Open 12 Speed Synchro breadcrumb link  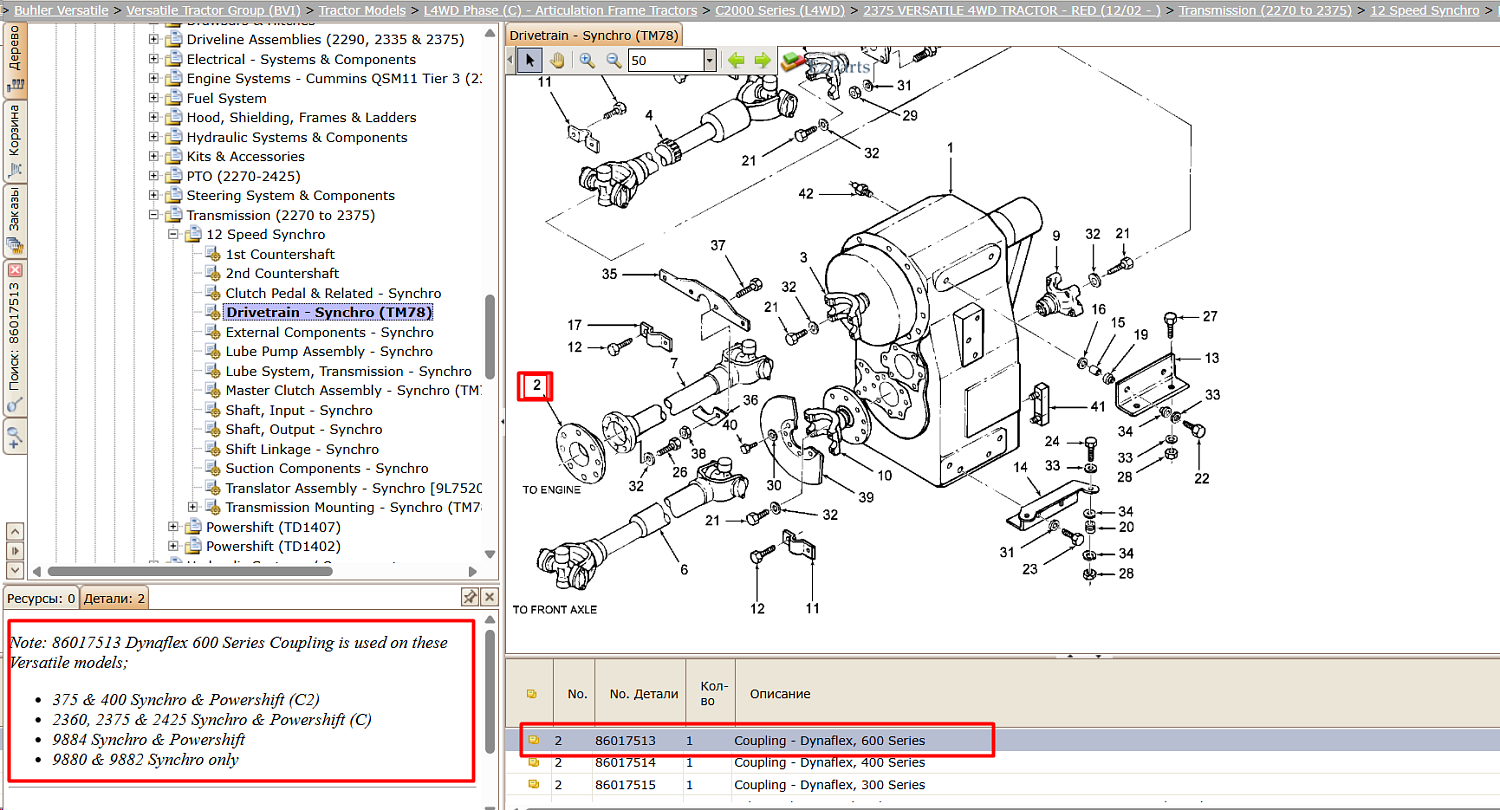(1424, 10)
